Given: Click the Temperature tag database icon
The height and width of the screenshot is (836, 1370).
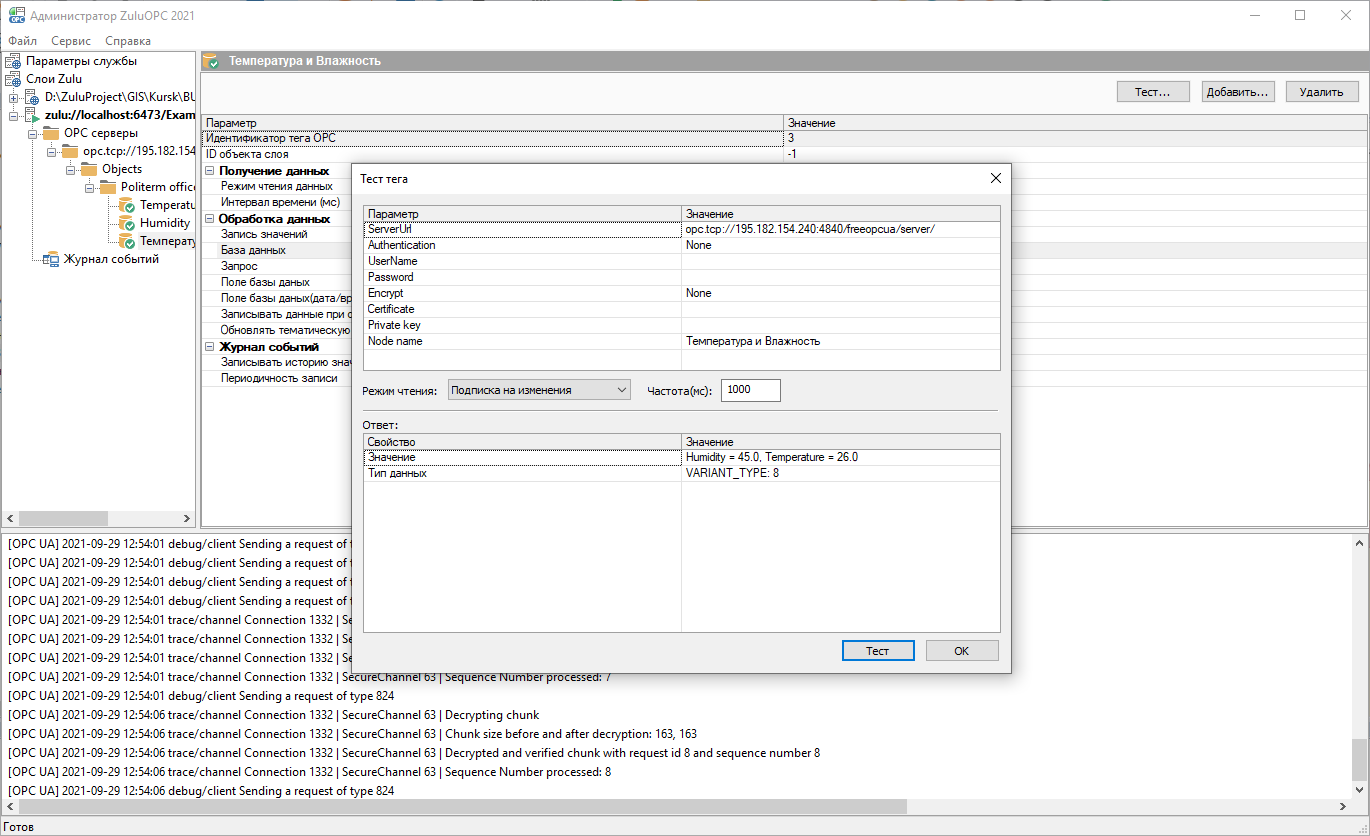Looking at the screenshot, I should (x=127, y=205).
